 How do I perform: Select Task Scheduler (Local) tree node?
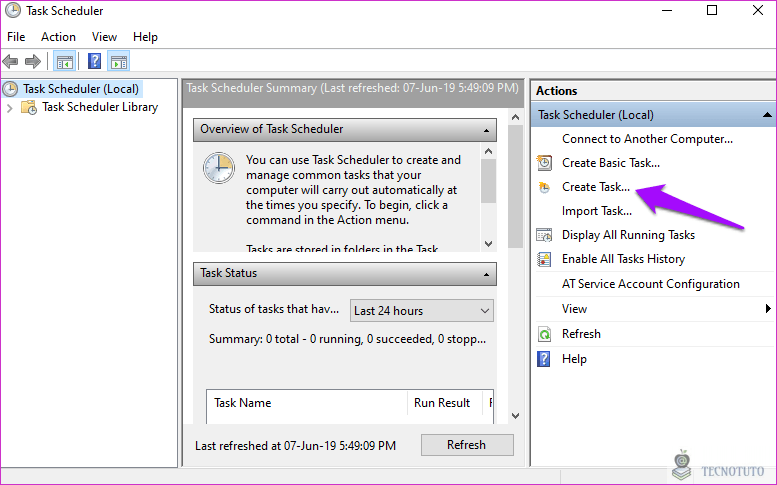[x=81, y=89]
